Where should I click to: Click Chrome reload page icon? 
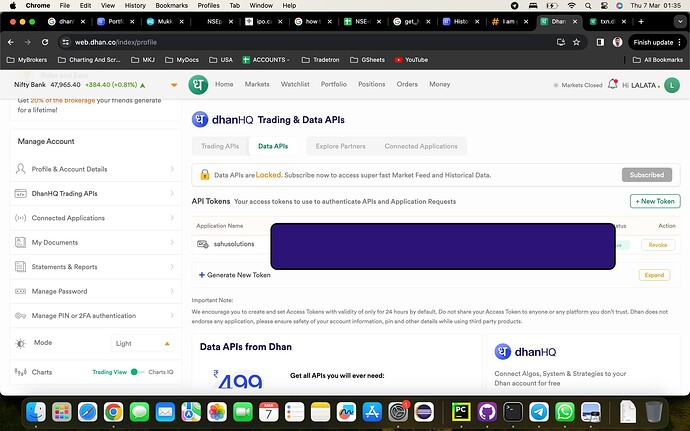click(x=45, y=42)
